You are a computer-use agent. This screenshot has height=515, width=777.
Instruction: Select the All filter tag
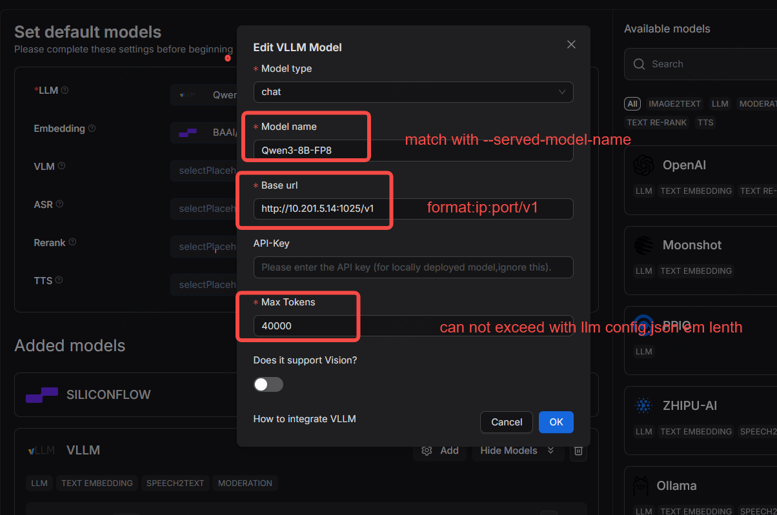pos(632,104)
